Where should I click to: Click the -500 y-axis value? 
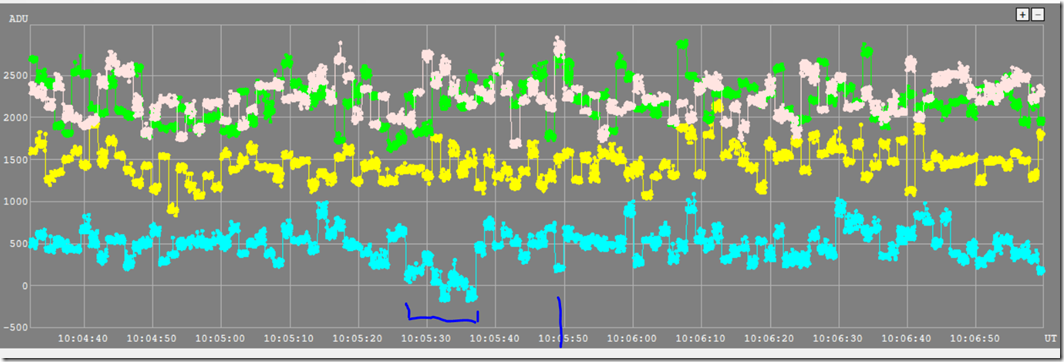point(17,327)
